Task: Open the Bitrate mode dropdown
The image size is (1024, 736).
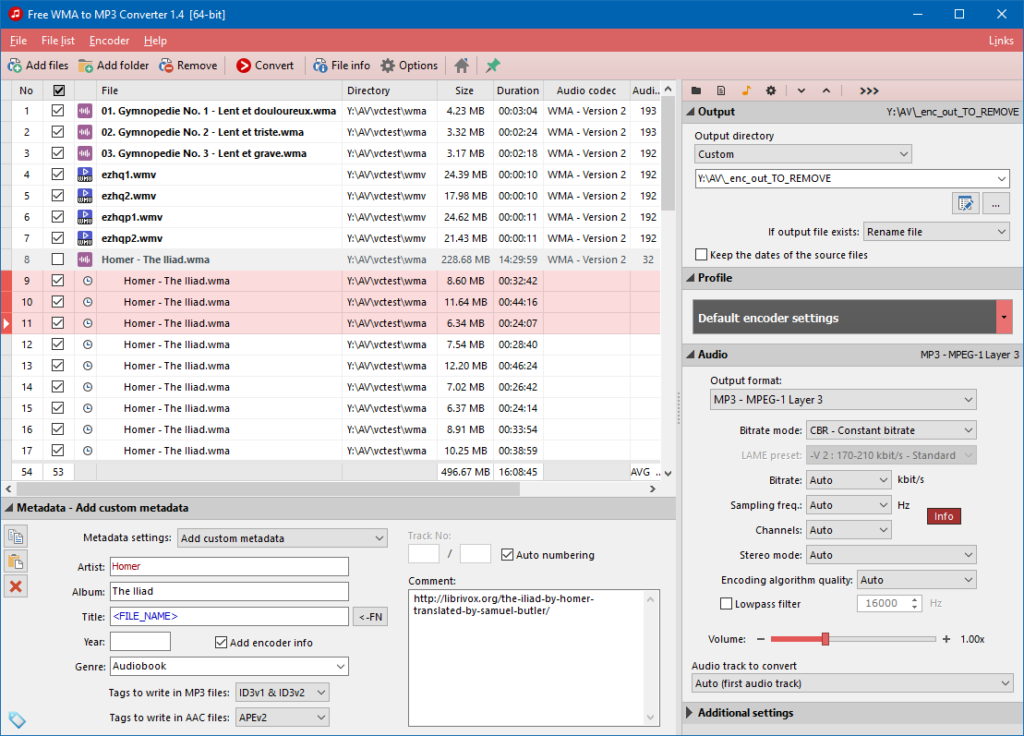Action: 891,430
